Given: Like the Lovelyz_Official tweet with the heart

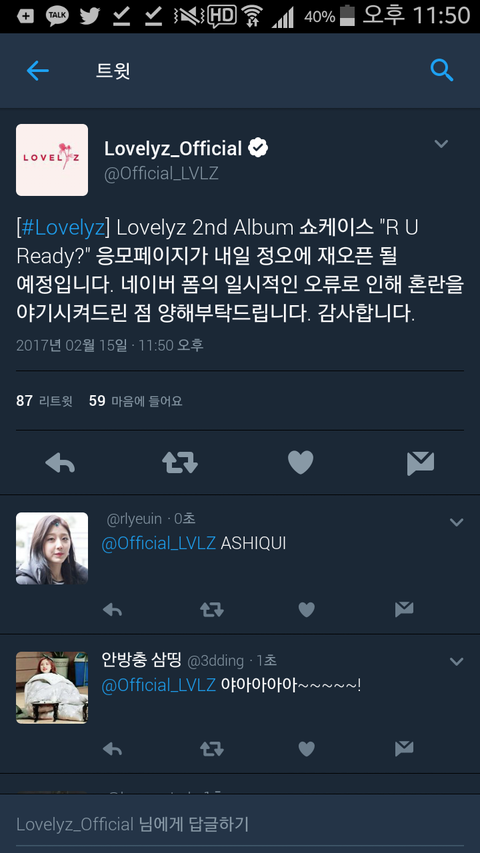Looking at the screenshot, I should 300,463.
